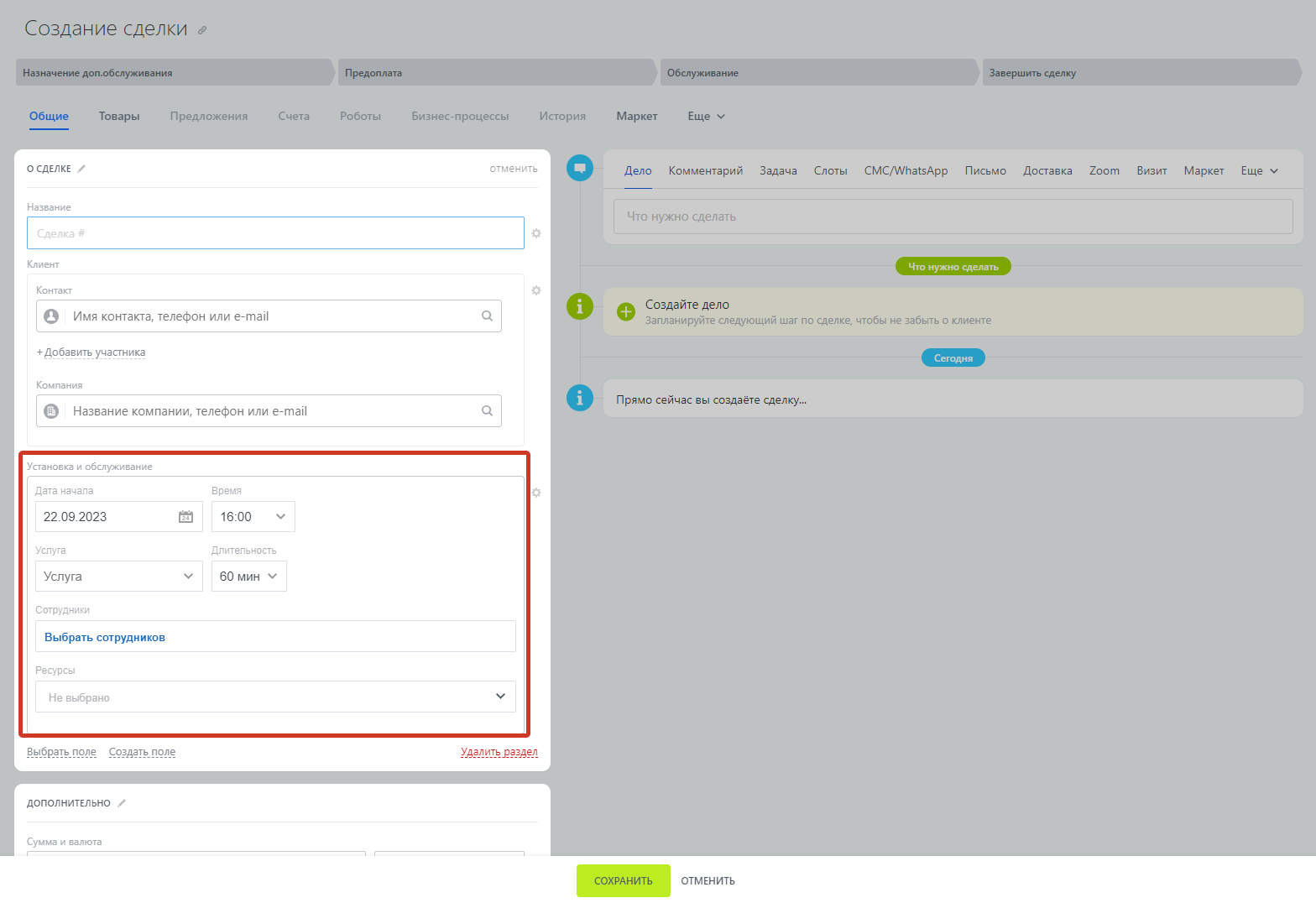Select the Завершить сделку stage
The image size is (1316, 903).
pos(1141,72)
